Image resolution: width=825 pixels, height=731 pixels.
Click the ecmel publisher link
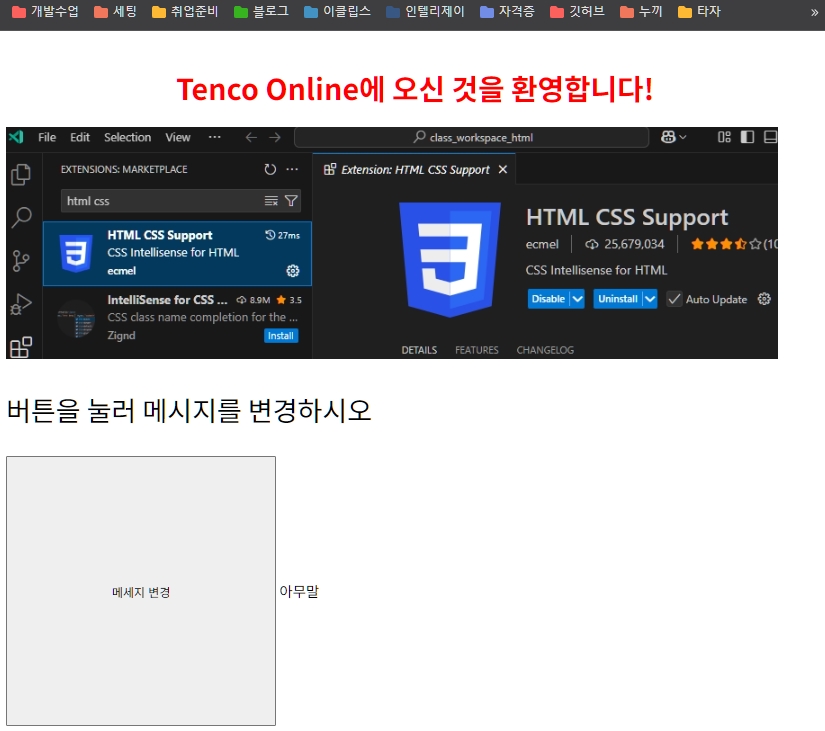click(542, 244)
